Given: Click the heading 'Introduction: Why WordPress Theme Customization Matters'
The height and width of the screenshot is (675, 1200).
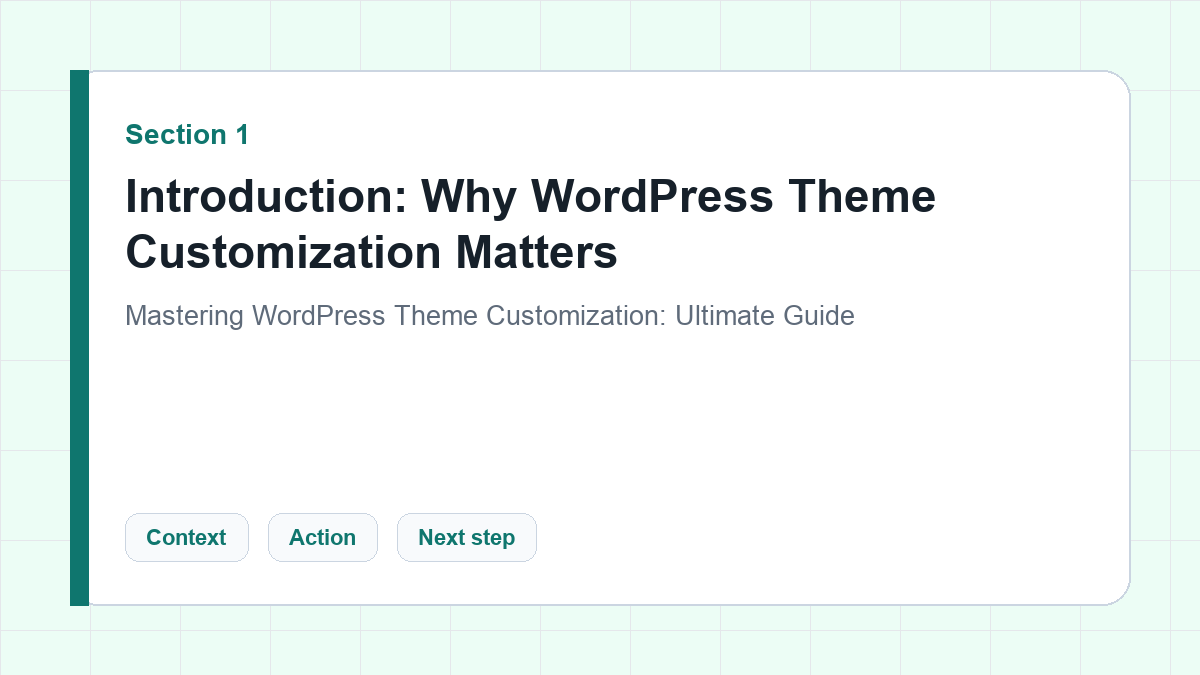Looking at the screenshot, I should [530, 224].
